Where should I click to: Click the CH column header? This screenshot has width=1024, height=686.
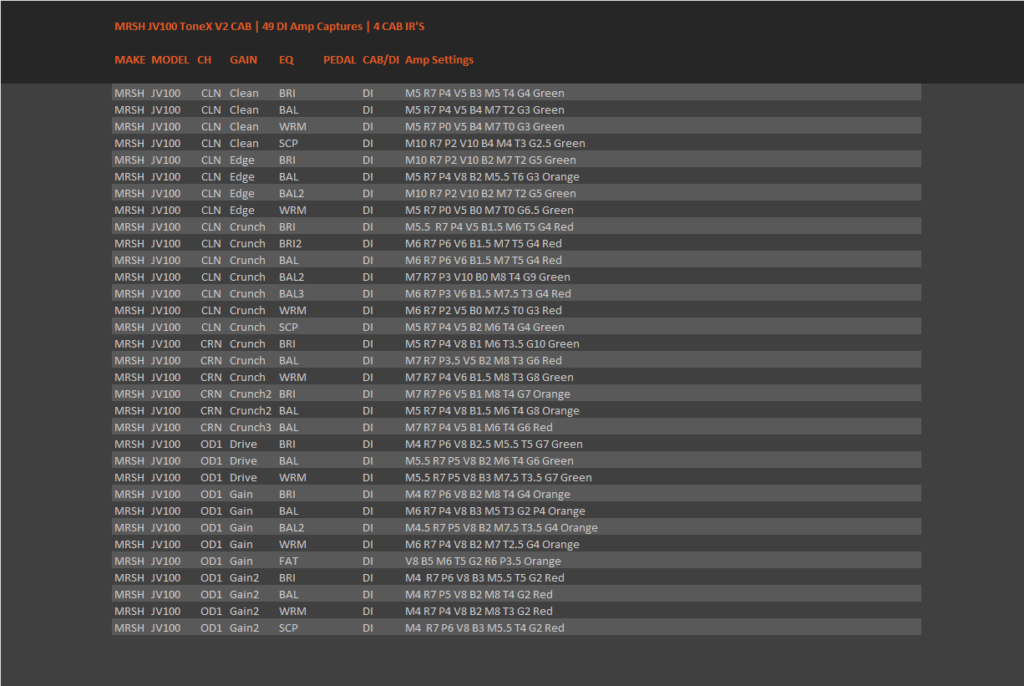pos(204,60)
